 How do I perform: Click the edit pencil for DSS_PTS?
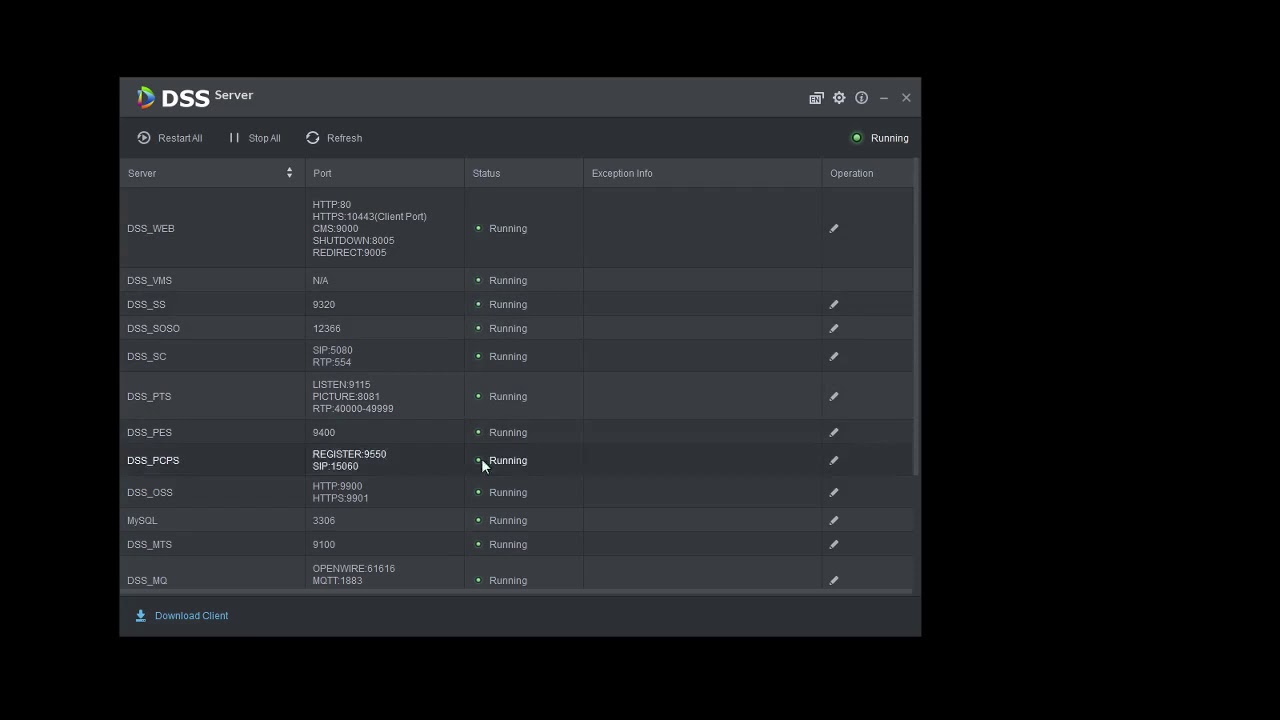(x=834, y=397)
